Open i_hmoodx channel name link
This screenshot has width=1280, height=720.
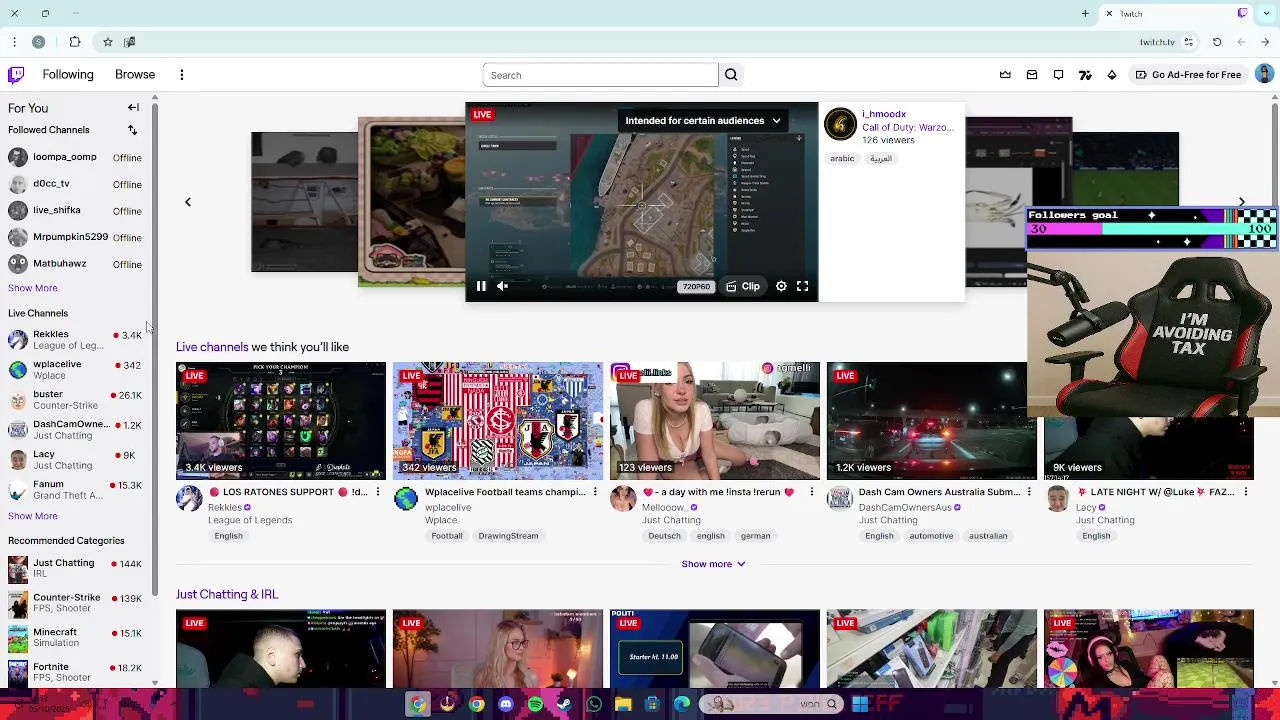(884, 114)
